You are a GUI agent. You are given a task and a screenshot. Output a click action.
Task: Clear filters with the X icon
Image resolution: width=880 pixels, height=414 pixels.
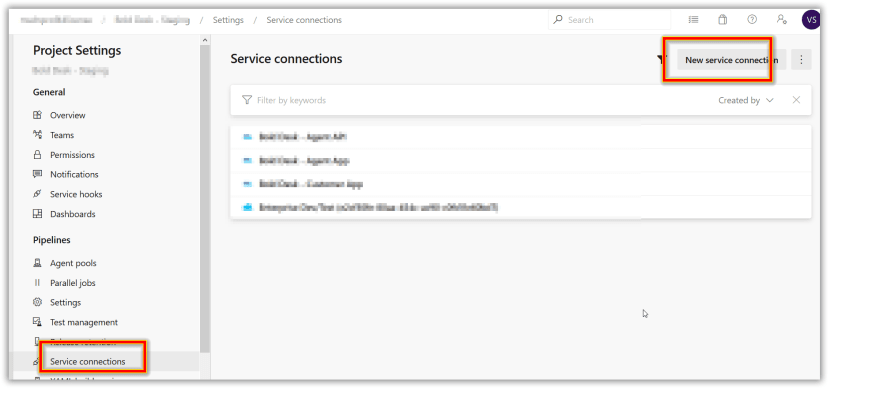796,100
